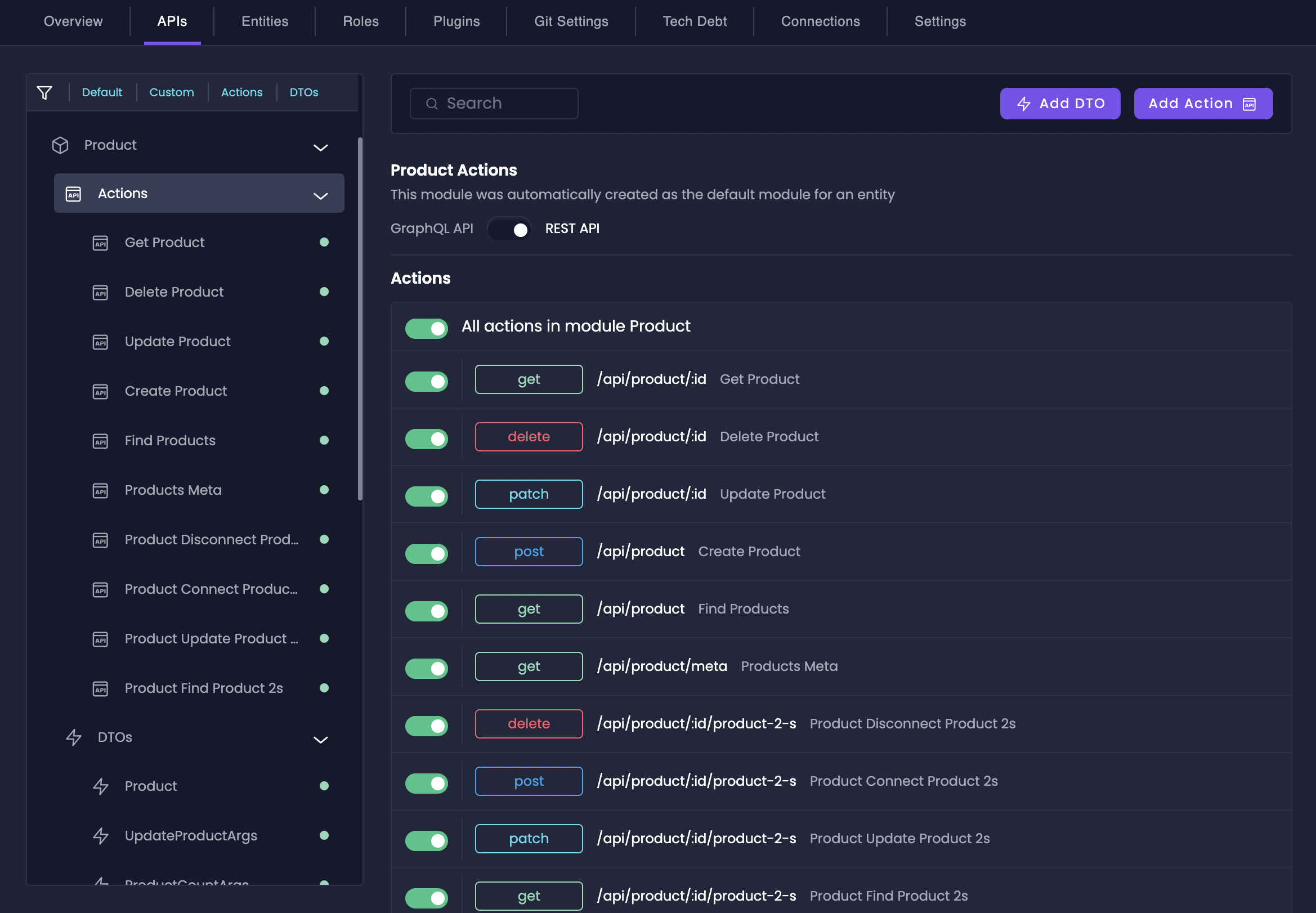Toggle off the Products Meta endpoint
The image size is (1316, 913).
(x=427, y=668)
